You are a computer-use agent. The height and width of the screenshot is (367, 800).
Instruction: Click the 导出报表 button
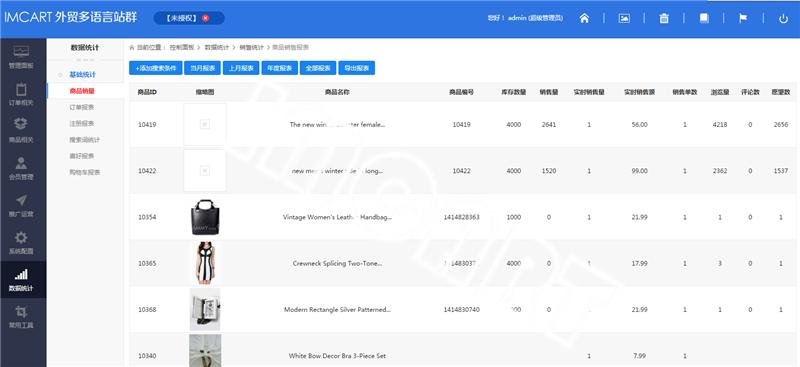357,68
